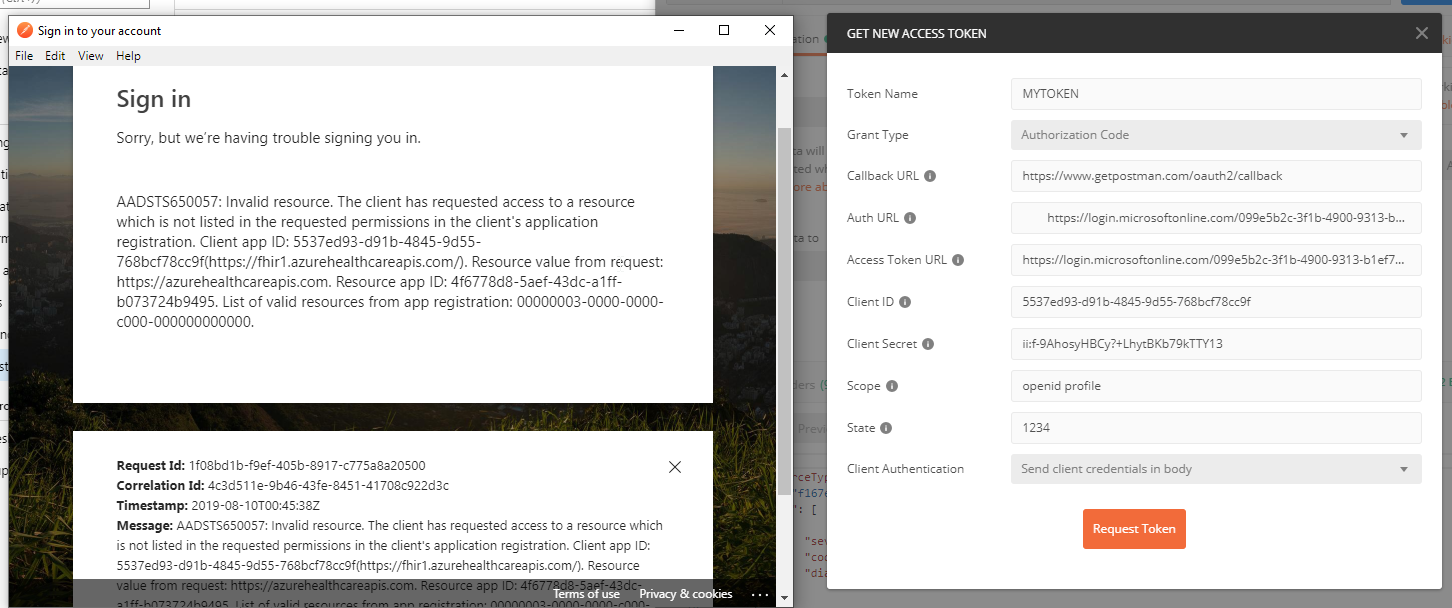Click the Client Secret info icon
The width and height of the screenshot is (1452, 608).
926,343
